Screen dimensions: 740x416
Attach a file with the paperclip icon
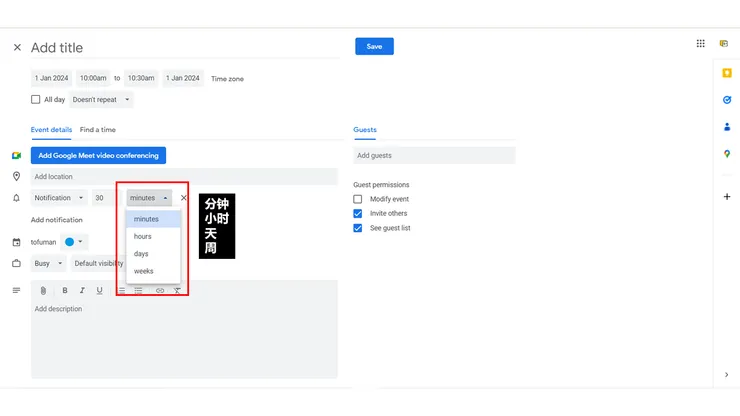[x=43, y=290]
